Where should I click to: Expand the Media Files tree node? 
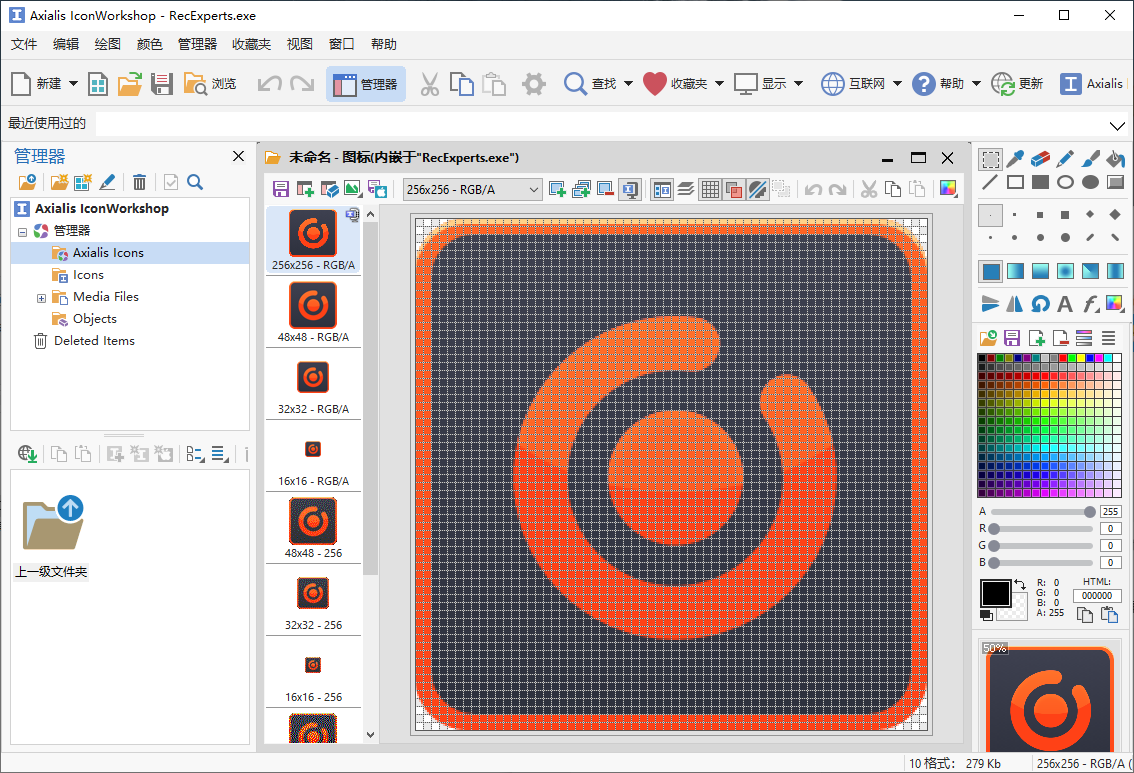click(x=41, y=297)
